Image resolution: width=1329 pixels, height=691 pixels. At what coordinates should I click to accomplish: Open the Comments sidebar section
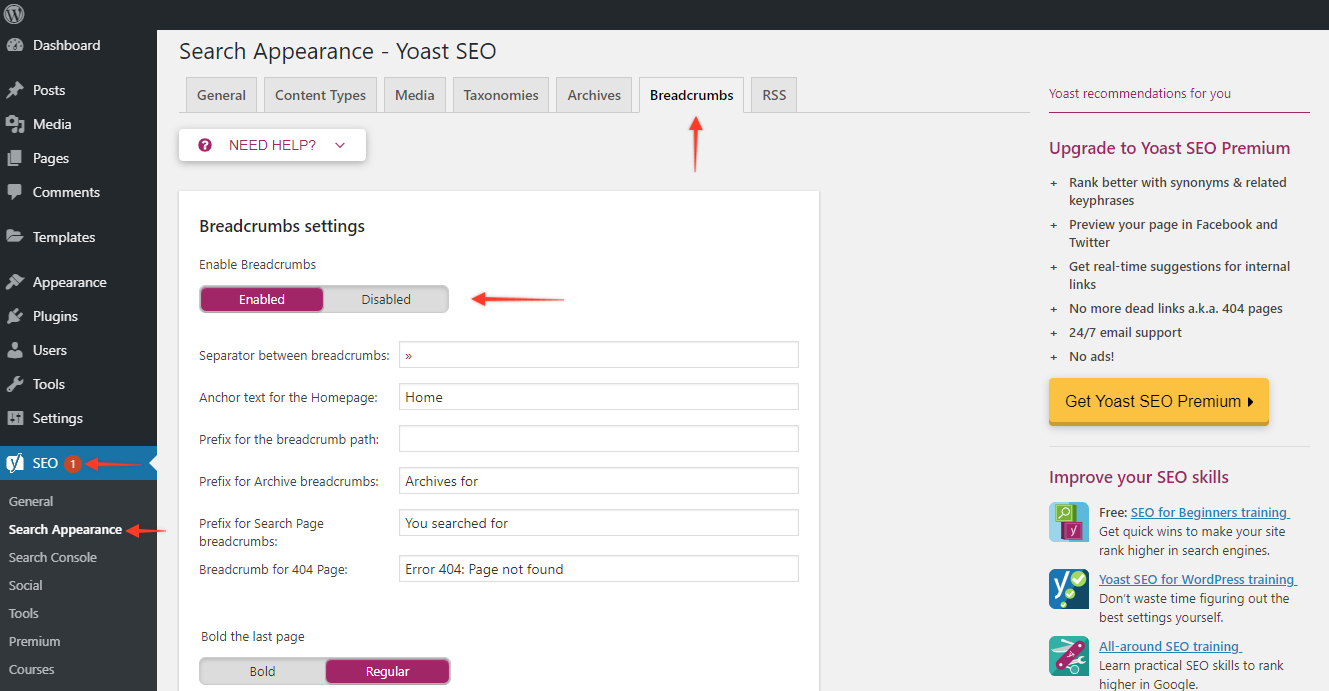point(18,191)
